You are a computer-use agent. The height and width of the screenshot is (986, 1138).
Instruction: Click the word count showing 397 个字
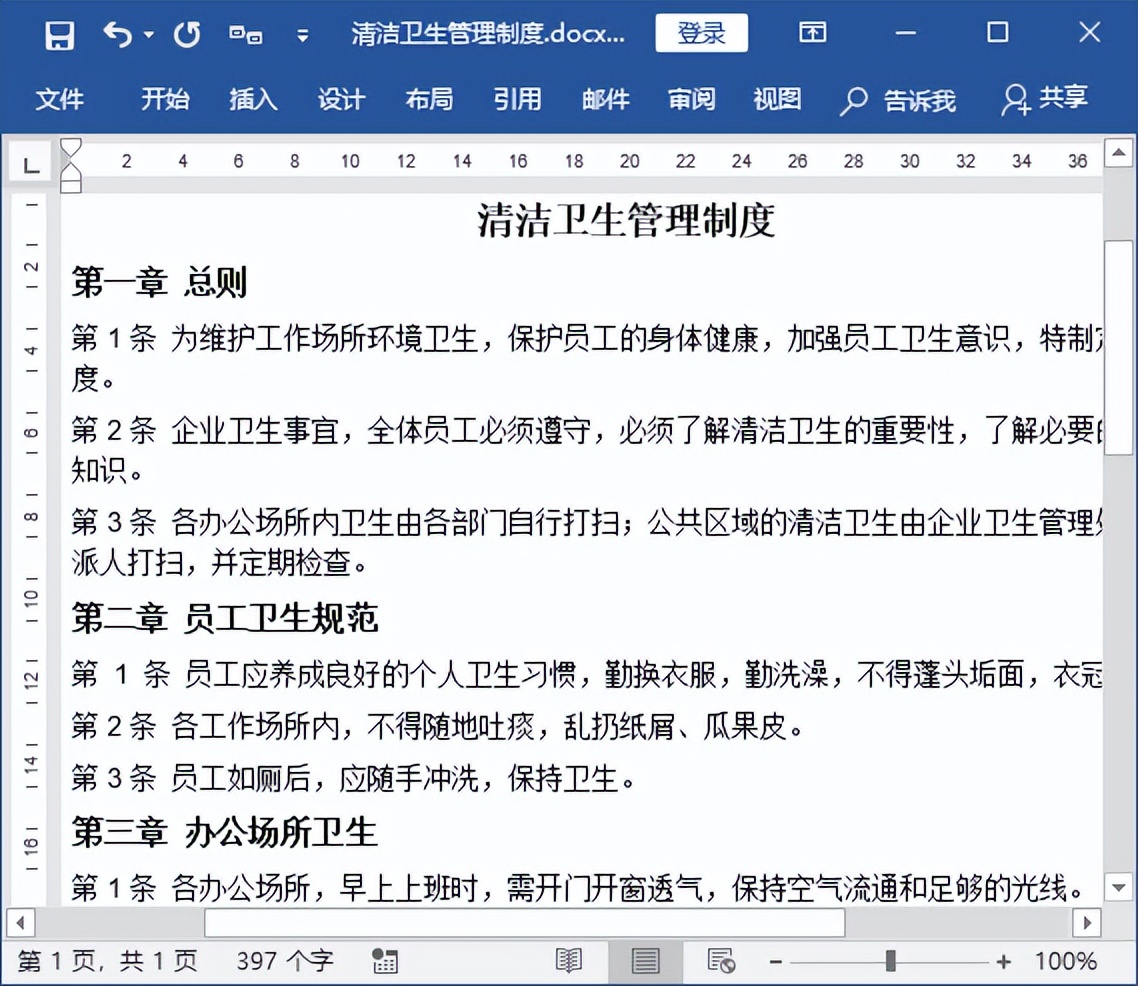[x=283, y=959]
